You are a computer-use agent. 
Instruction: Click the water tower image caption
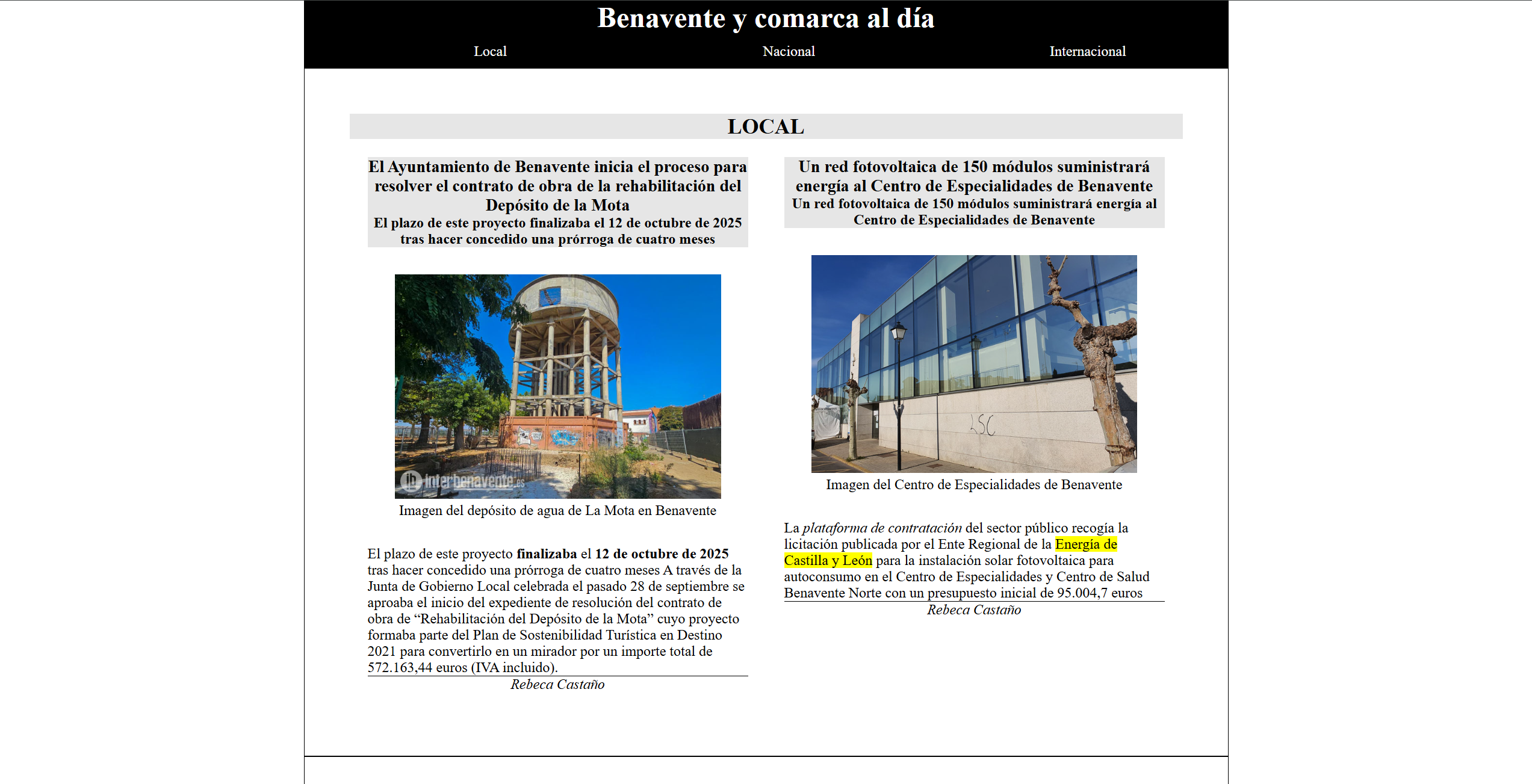[x=557, y=511]
